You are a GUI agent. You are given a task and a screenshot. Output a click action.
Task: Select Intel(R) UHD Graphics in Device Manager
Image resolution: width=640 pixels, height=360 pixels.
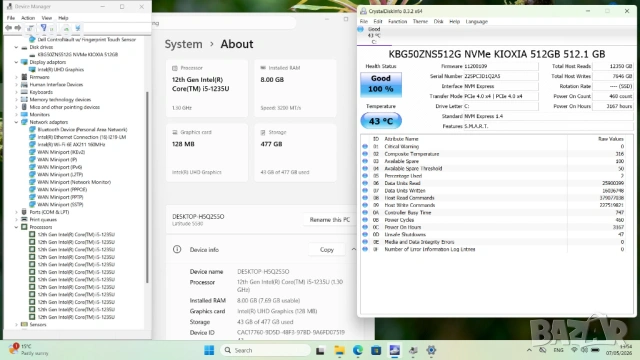(x=60, y=70)
